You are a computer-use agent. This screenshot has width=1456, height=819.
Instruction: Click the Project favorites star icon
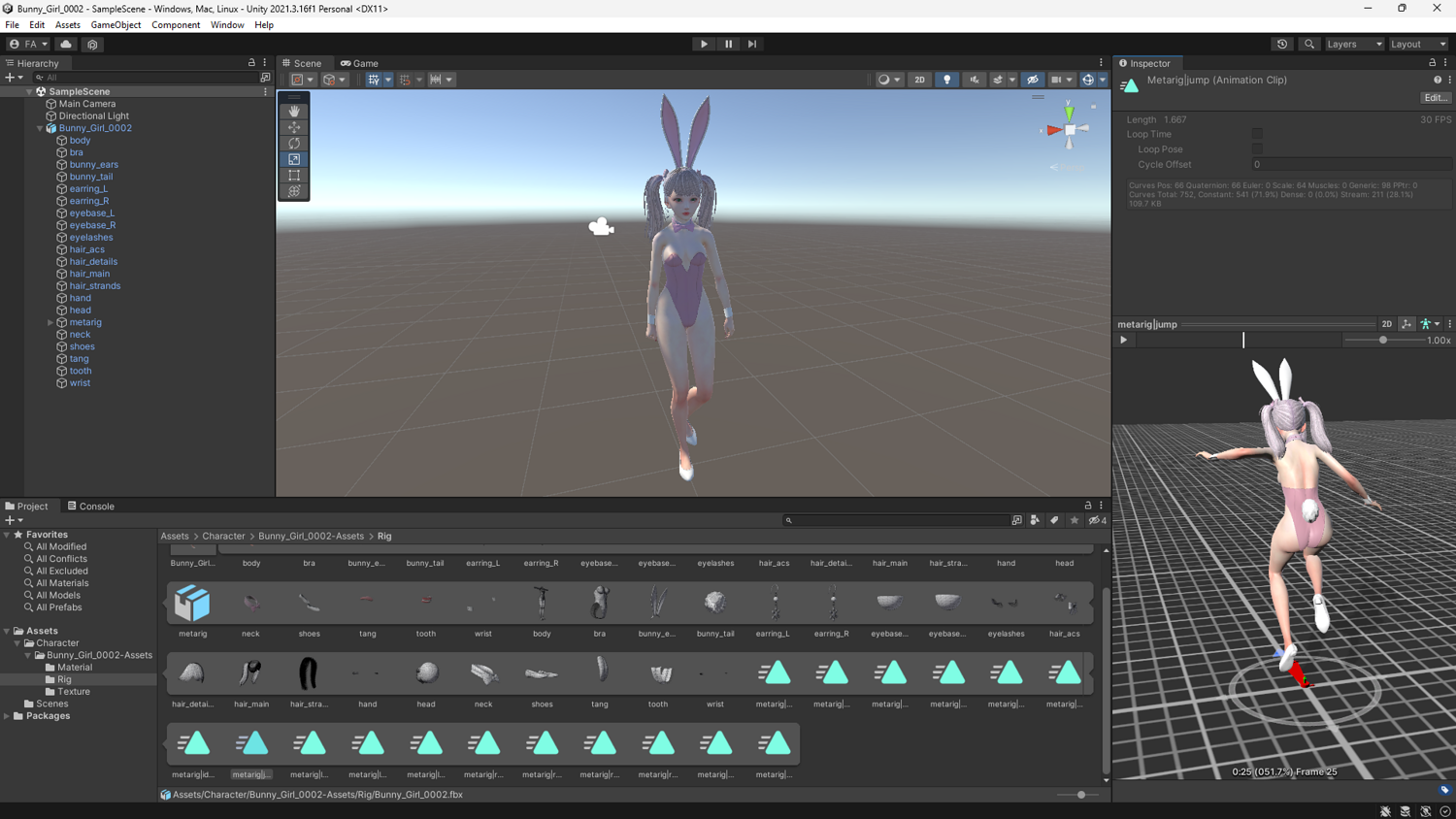[1075, 520]
